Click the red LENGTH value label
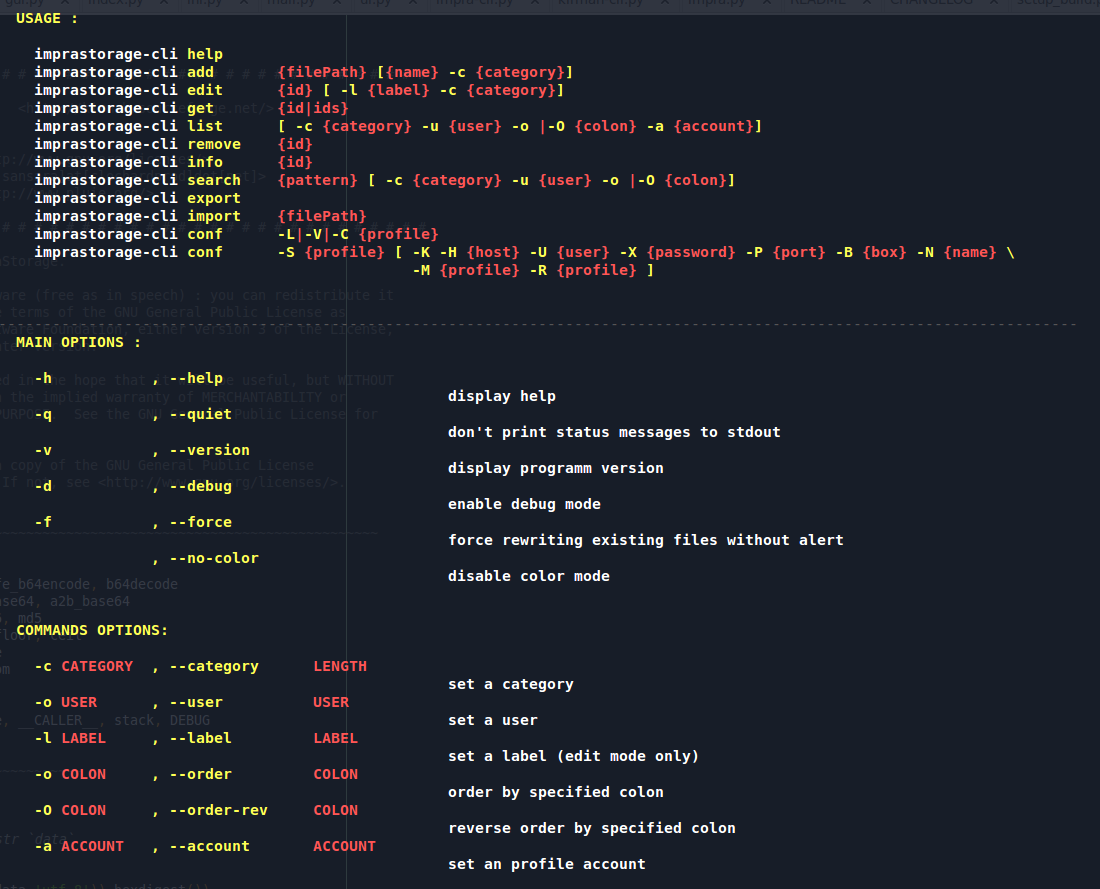Viewport: 1100px width, 889px height. pos(340,666)
